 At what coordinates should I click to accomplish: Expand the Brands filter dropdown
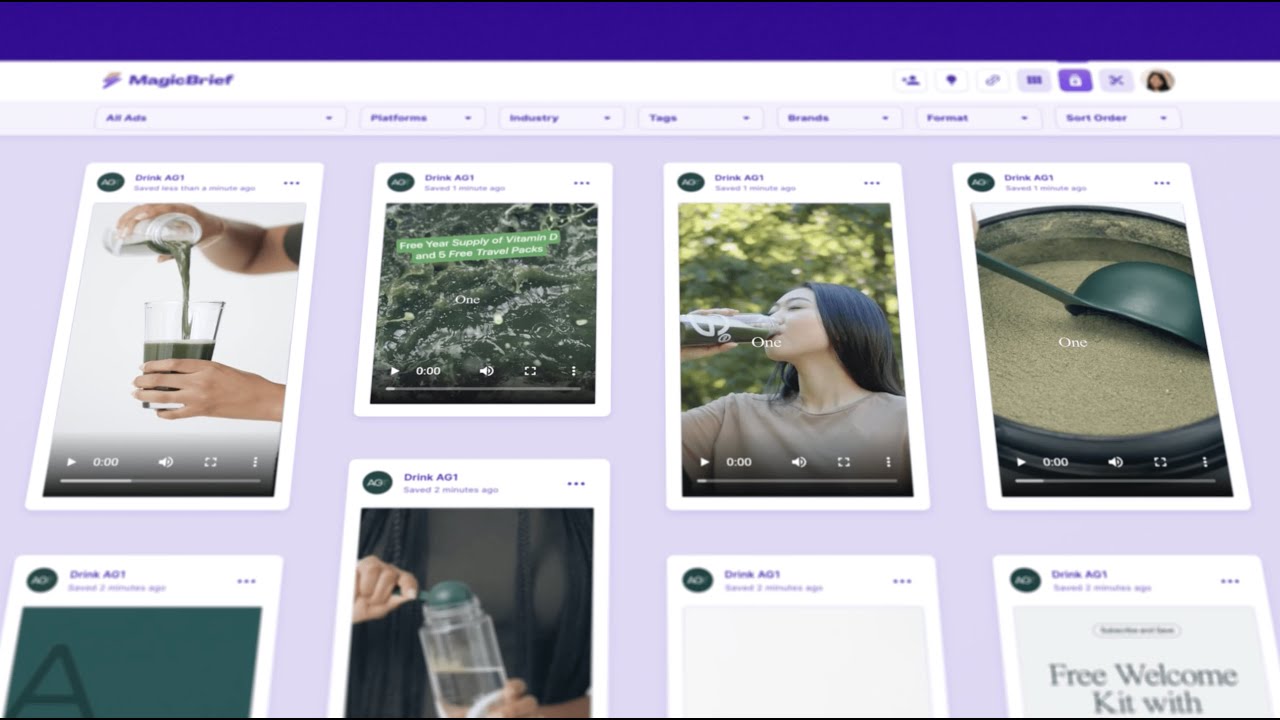[838, 118]
